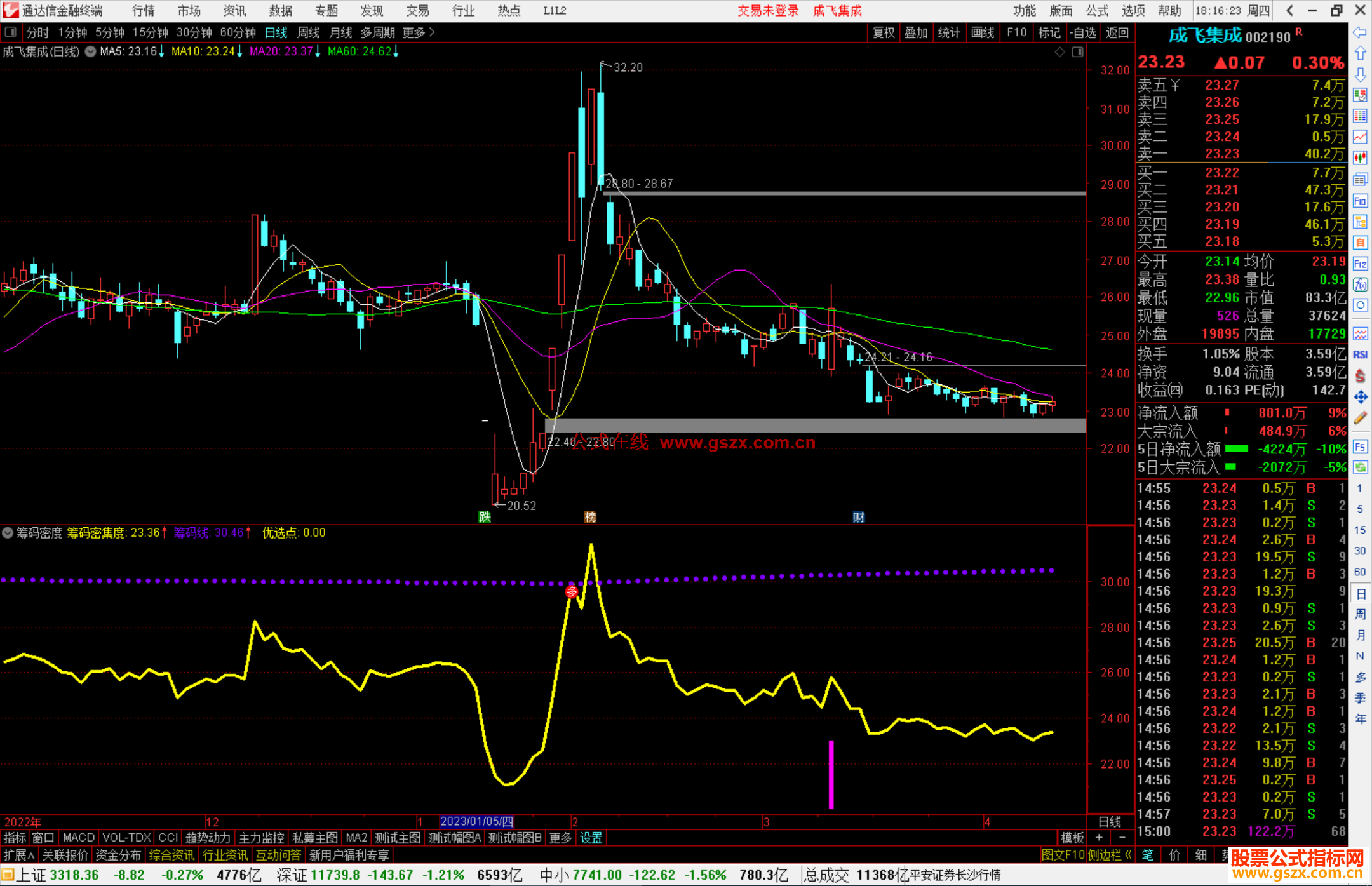This screenshot has width=1372, height=886.
Task: Click the blue 财 marker below the chart
Action: click(x=859, y=516)
